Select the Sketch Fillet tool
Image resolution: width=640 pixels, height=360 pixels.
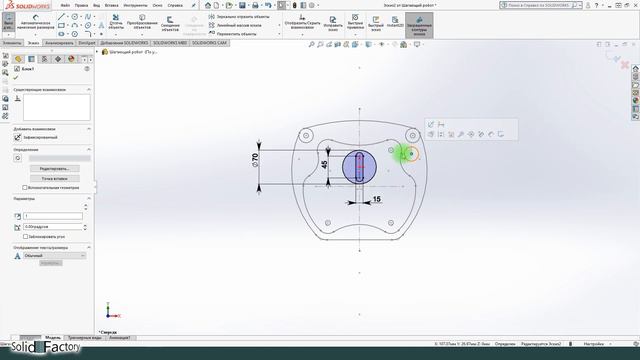pos(88,34)
